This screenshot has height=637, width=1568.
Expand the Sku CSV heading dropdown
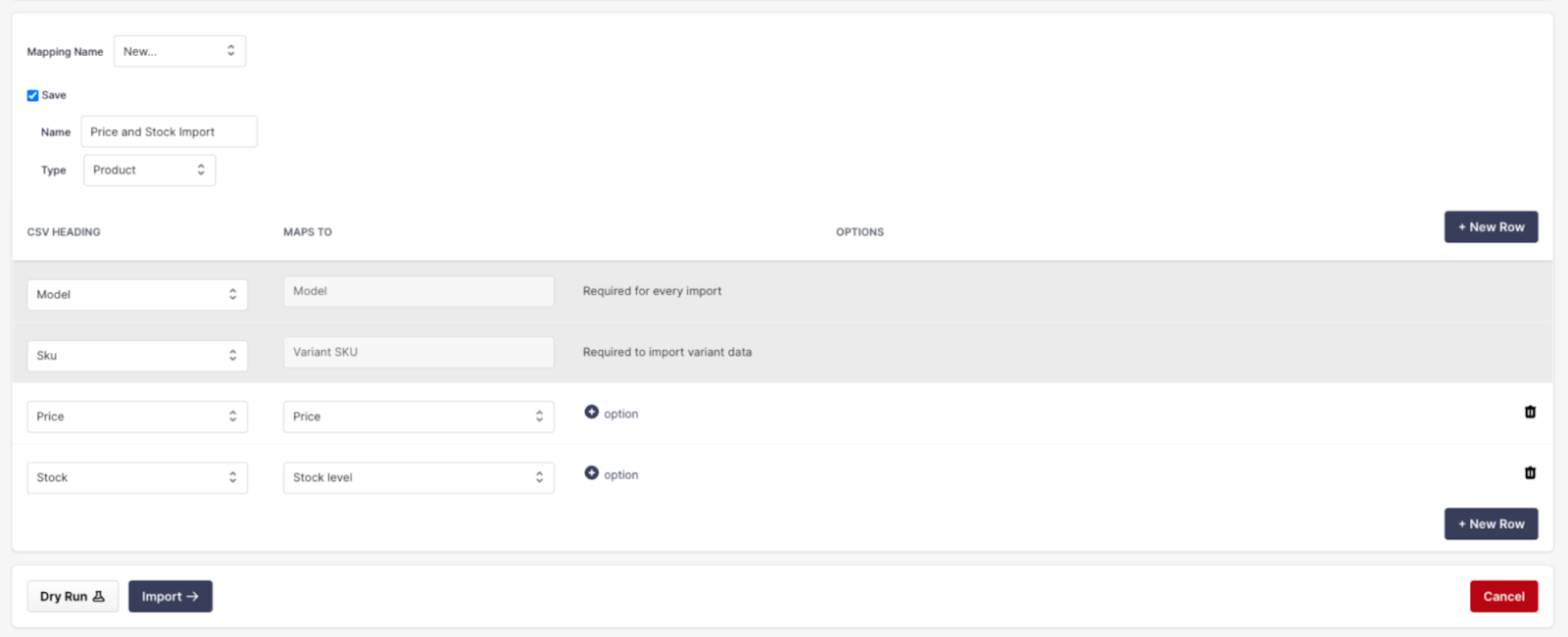(136, 355)
